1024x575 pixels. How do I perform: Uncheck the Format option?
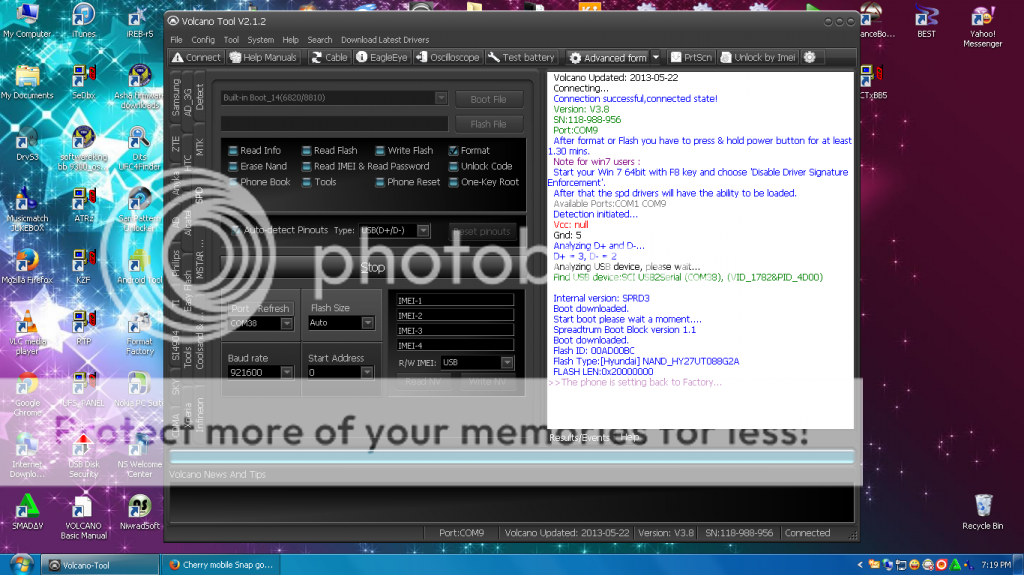[454, 151]
